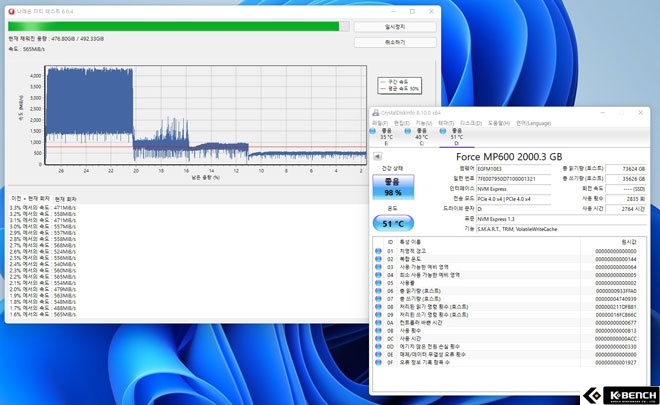Open the 테마(T) menu in CrystalDiskInfo
660x405 pixels.
click(446, 123)
